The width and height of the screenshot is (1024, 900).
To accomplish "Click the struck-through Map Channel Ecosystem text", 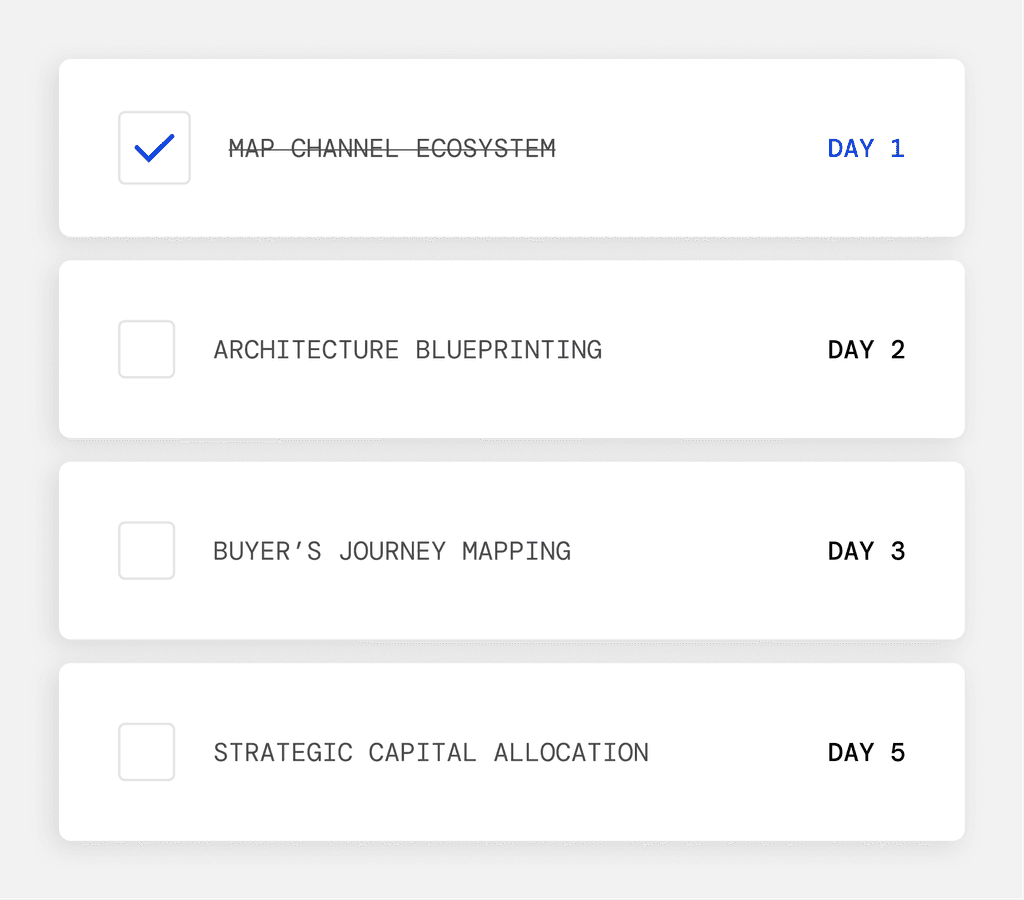I will click(x=391, y=149).
